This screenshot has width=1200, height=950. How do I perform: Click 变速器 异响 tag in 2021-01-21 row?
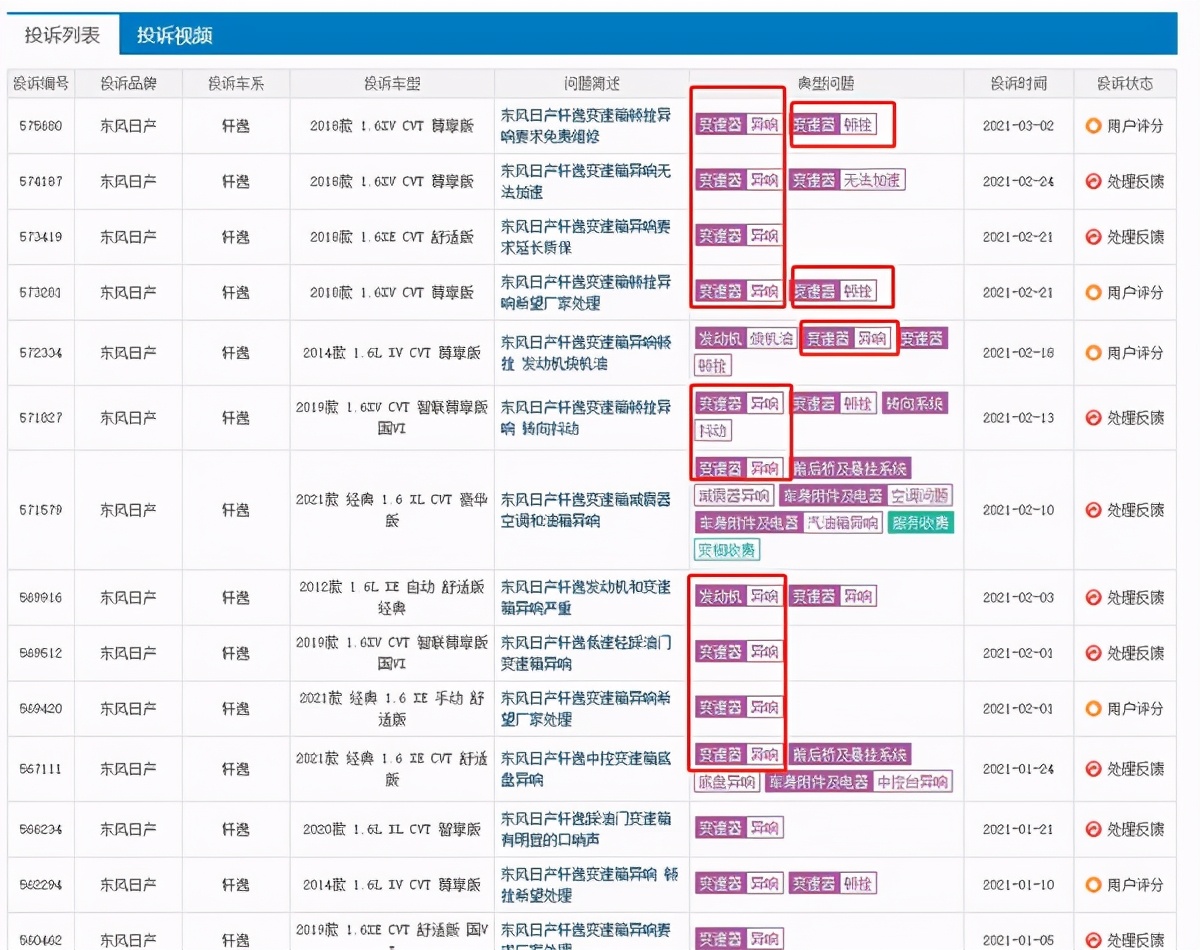tap(738, 828)
